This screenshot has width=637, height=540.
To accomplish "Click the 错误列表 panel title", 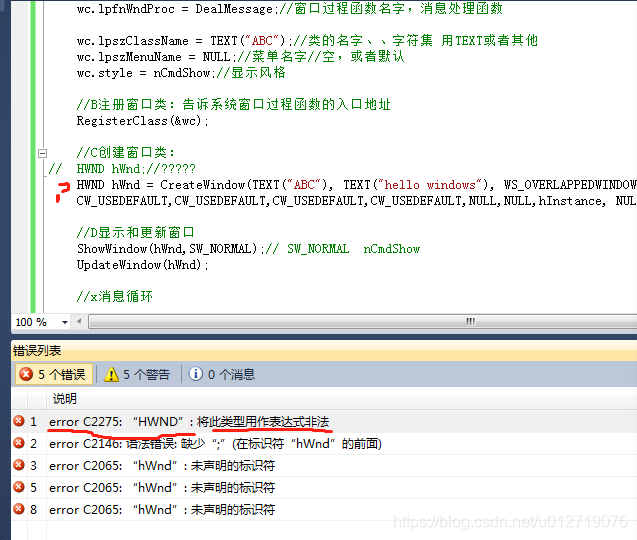I will (37, 351).
